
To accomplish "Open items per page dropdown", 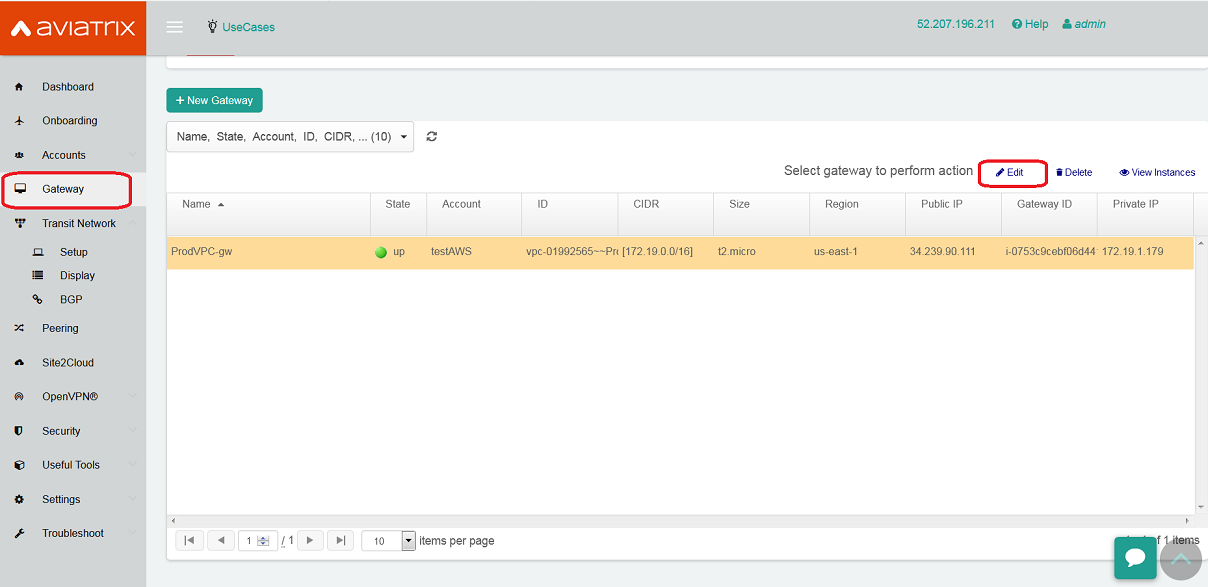I will tap(408, 541).
